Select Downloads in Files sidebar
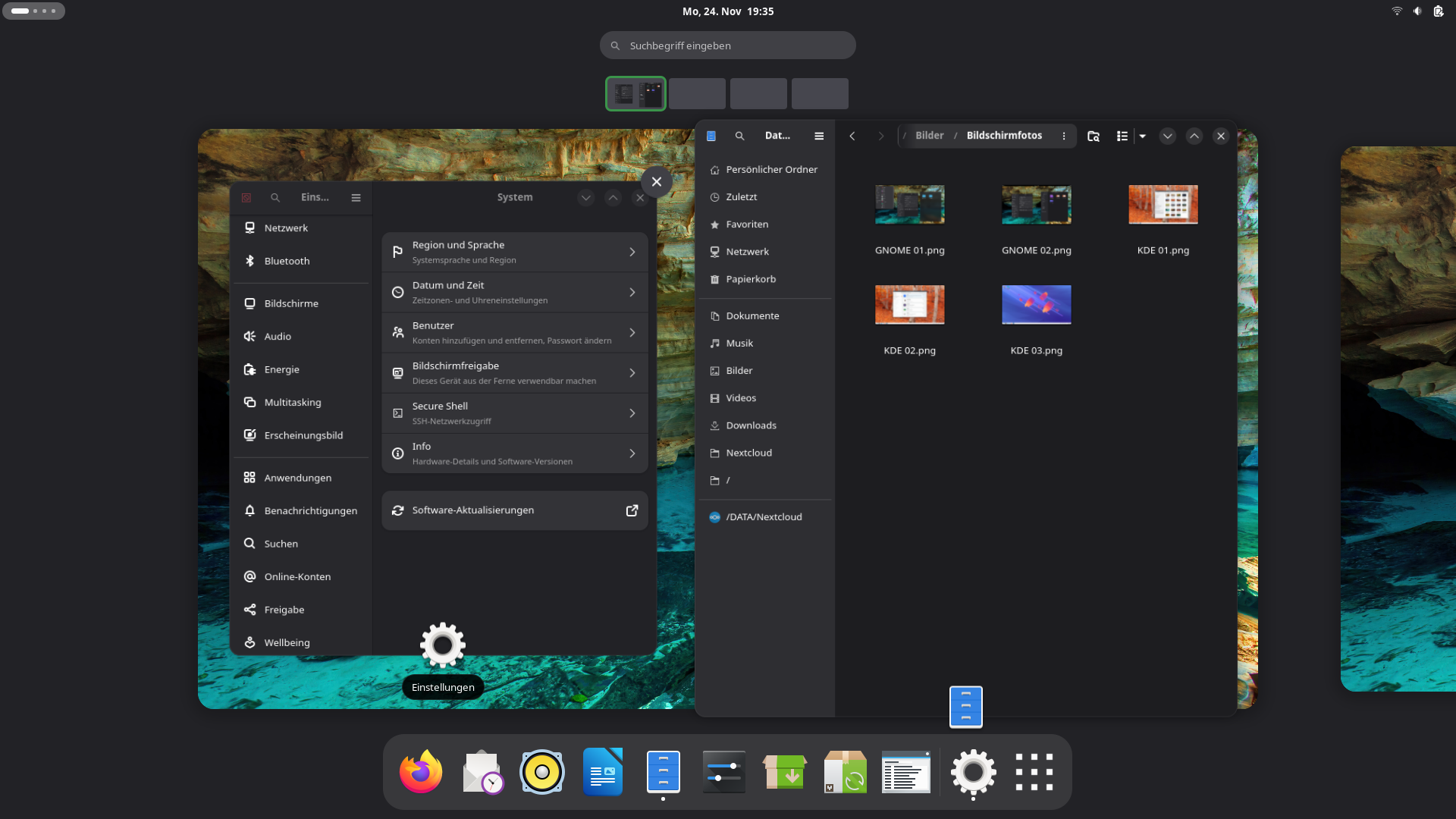This screenshot has width=1456, height=819. (751, 425)
